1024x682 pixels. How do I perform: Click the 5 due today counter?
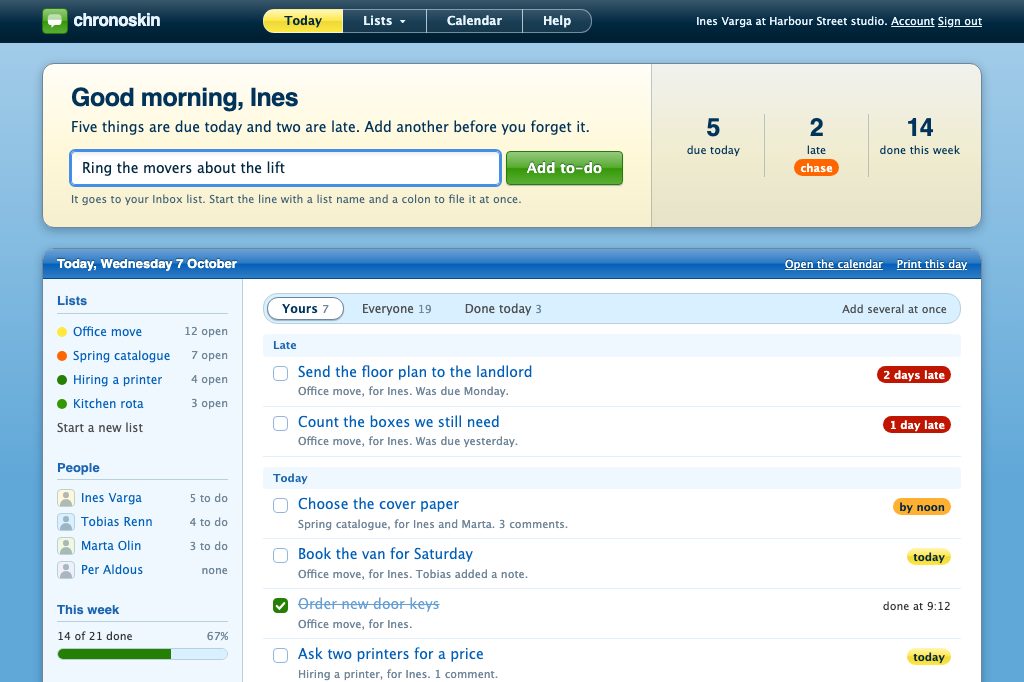click(x=713, y=136)
